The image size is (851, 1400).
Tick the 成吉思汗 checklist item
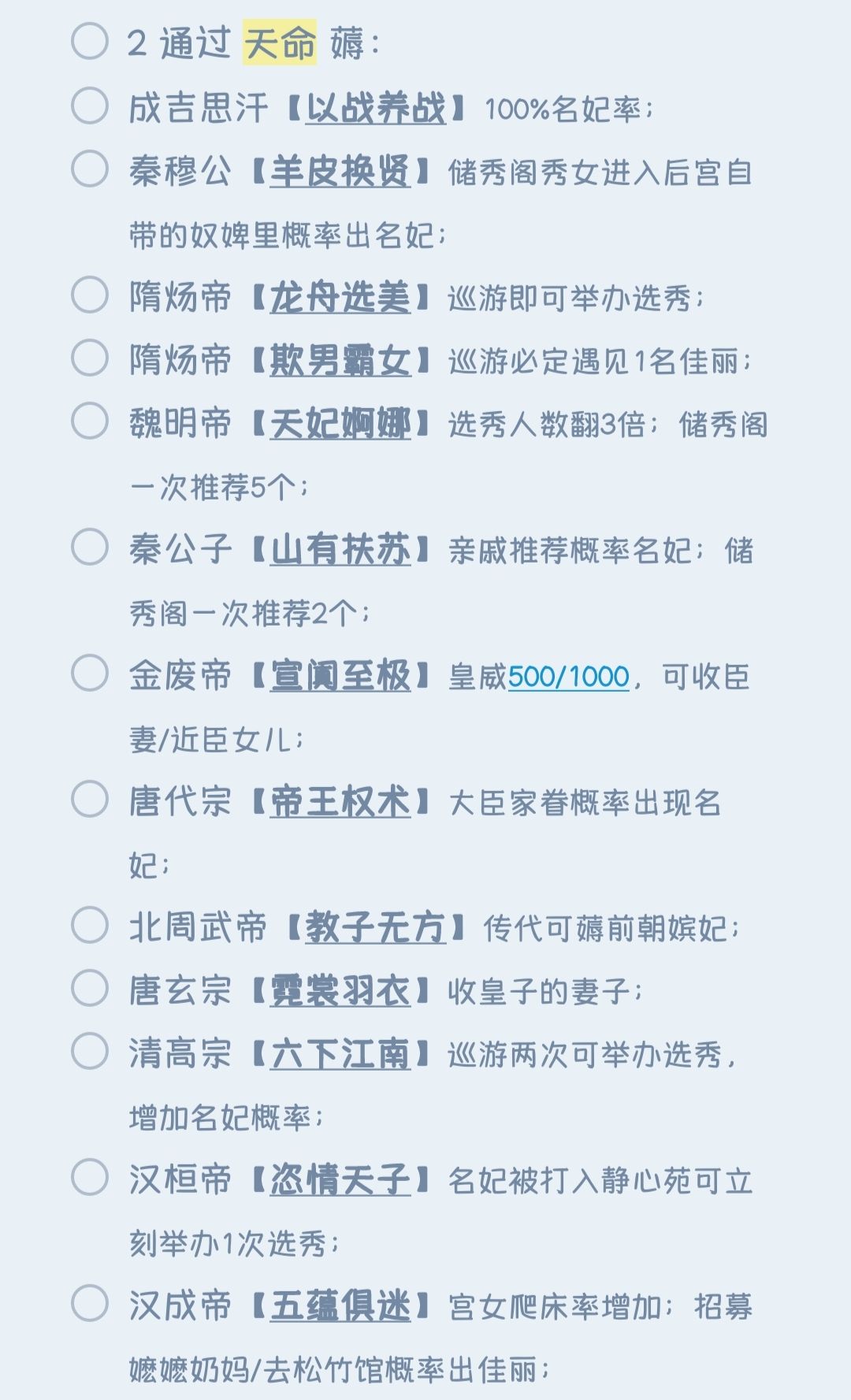tap(90, 106)
